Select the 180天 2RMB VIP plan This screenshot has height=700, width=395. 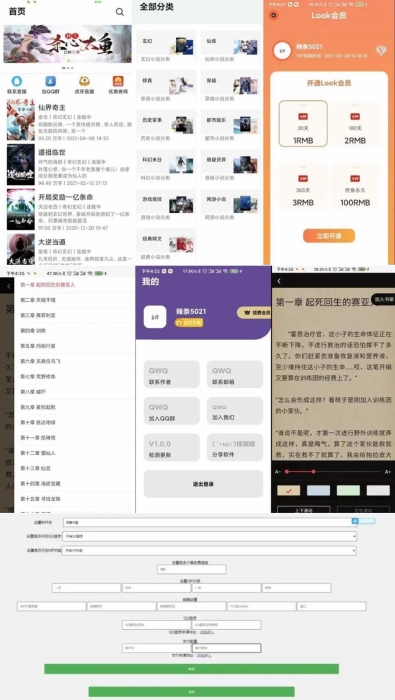[355, 124]
